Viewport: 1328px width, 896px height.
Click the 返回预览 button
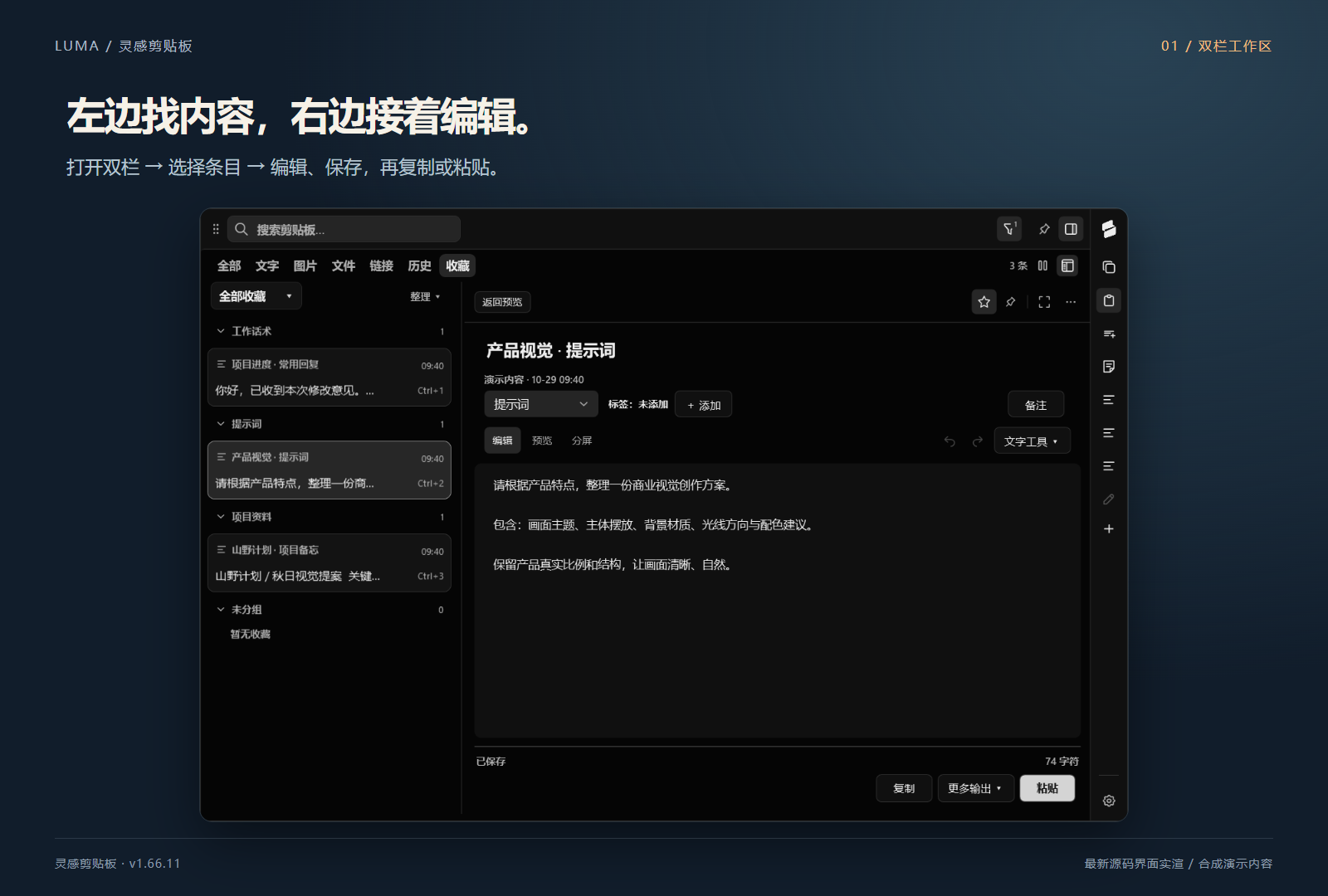[502, 302]
